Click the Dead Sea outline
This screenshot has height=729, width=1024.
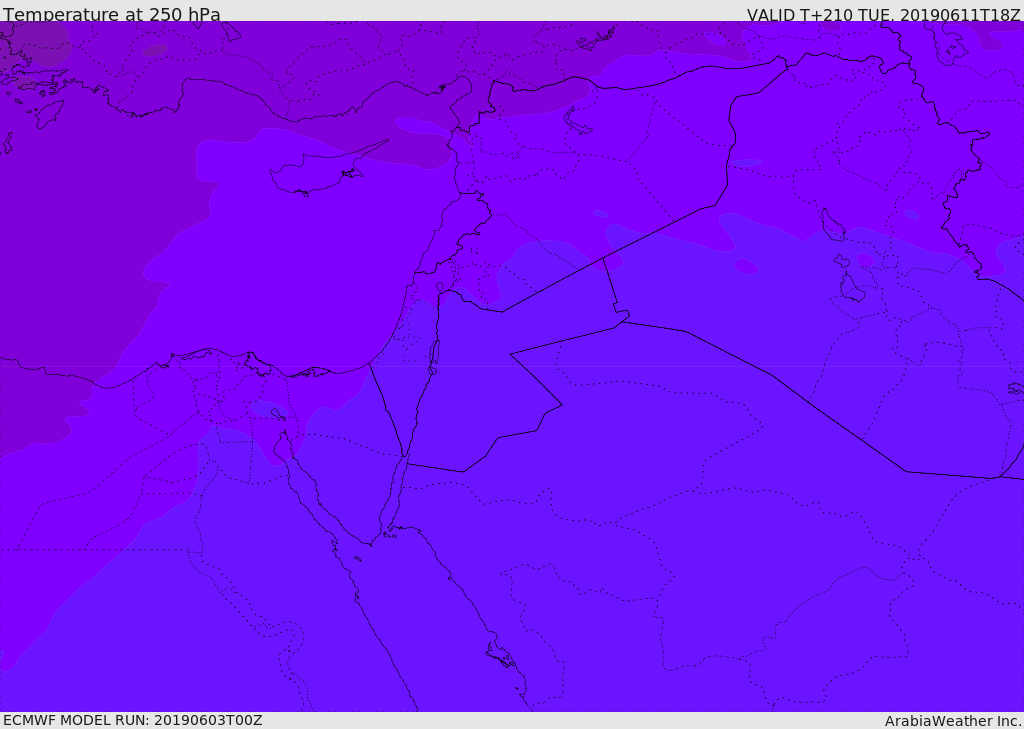click(434, 354)
